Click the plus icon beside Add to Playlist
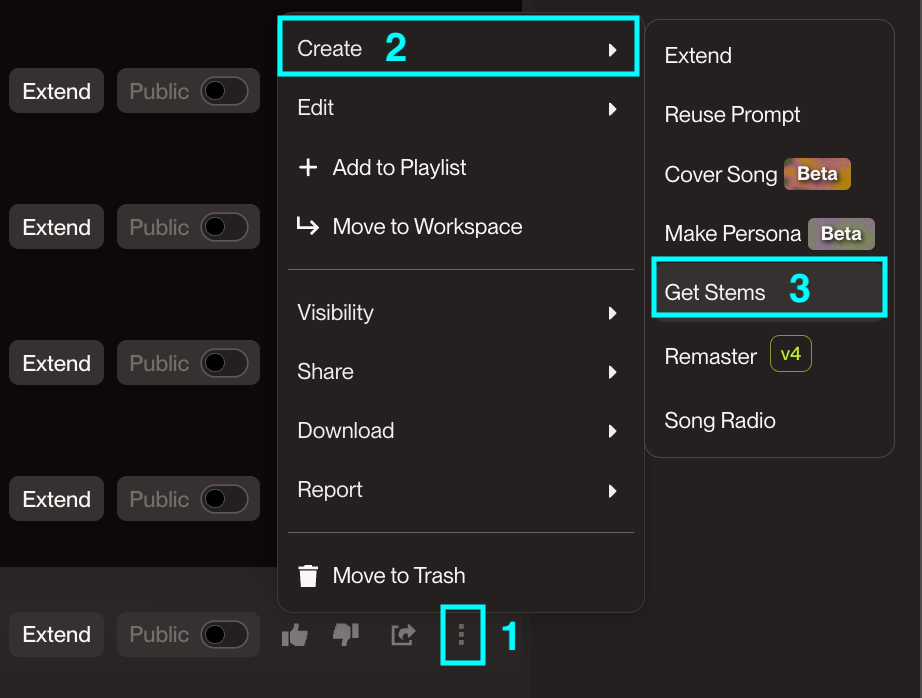This screenshot has width=922, height=698. (308, 168)
